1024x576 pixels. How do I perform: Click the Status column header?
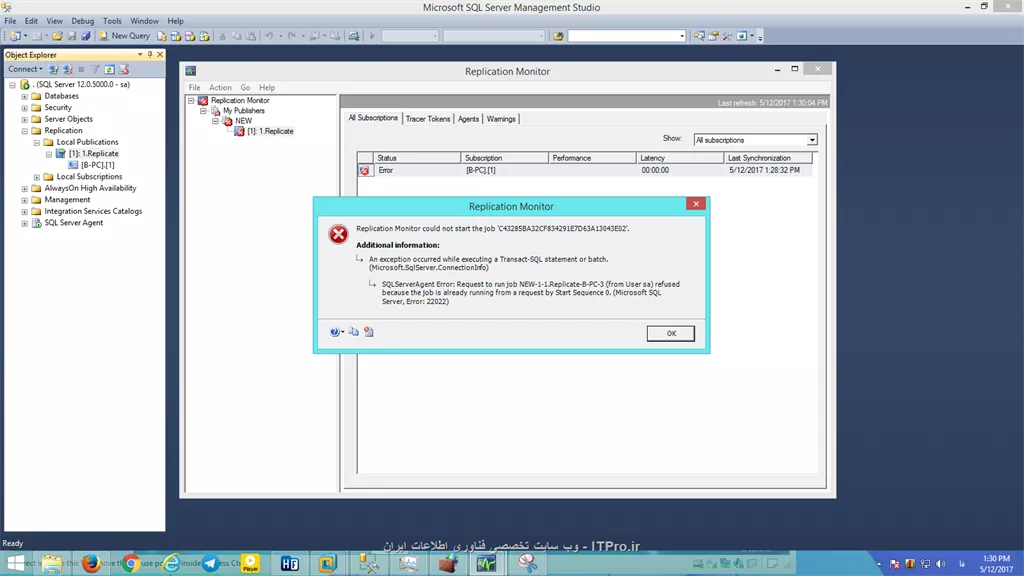[417, 158]
